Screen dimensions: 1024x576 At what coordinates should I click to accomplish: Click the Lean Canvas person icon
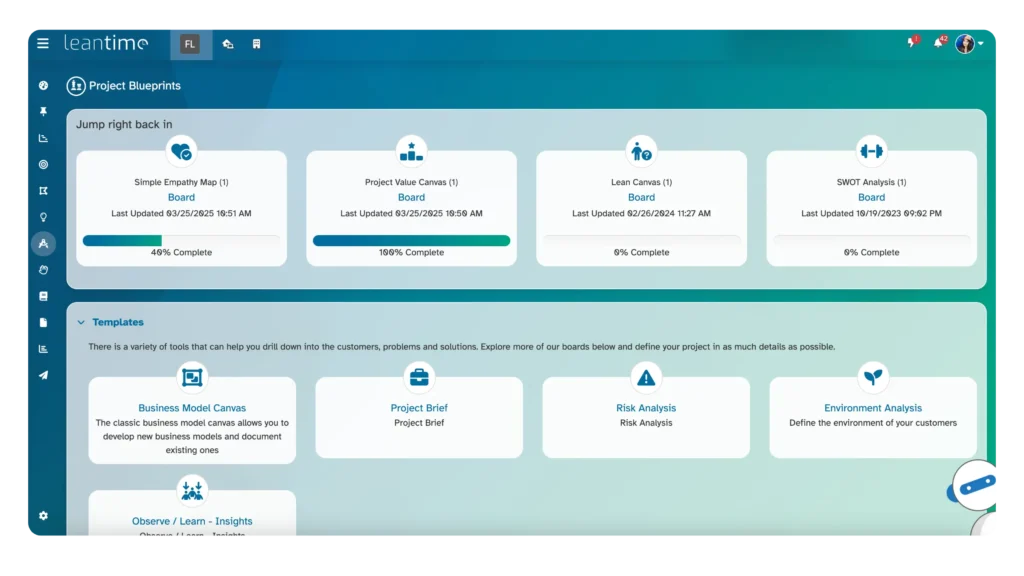(x=641, y=152)
